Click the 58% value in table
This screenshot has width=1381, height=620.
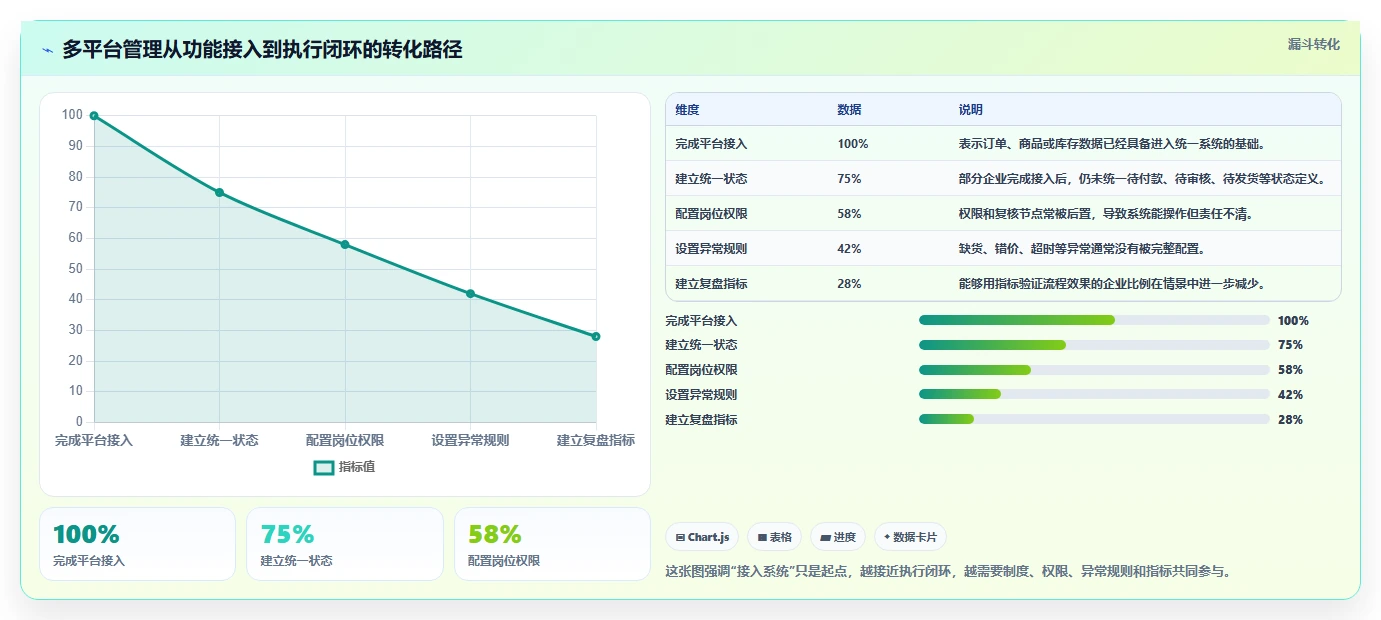[x=849, y=214]
